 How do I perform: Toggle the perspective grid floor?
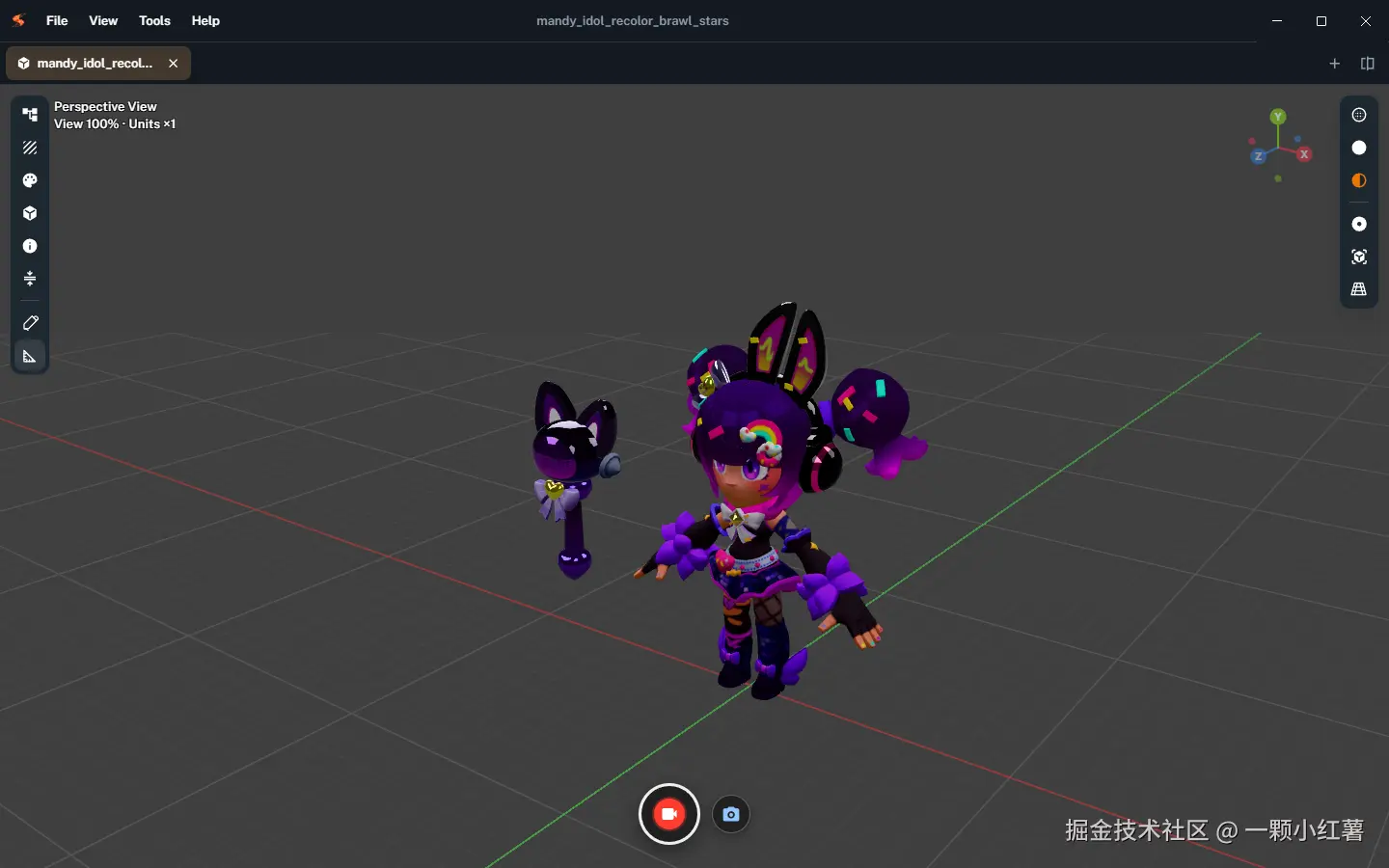tap(1359, 289)
